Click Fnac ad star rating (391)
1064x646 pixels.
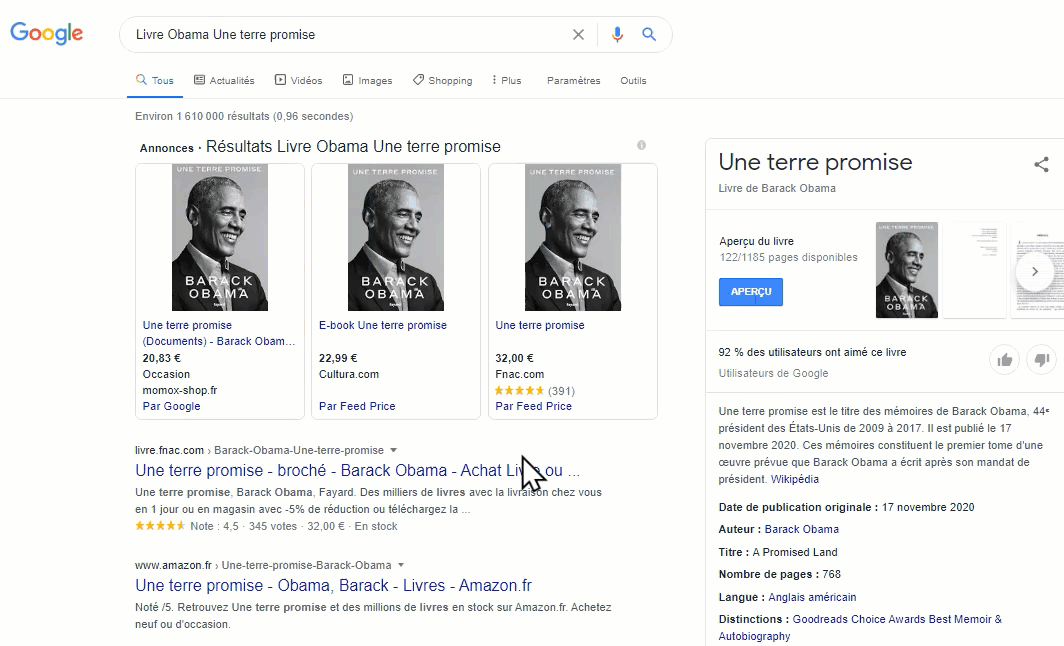(535, 391)
